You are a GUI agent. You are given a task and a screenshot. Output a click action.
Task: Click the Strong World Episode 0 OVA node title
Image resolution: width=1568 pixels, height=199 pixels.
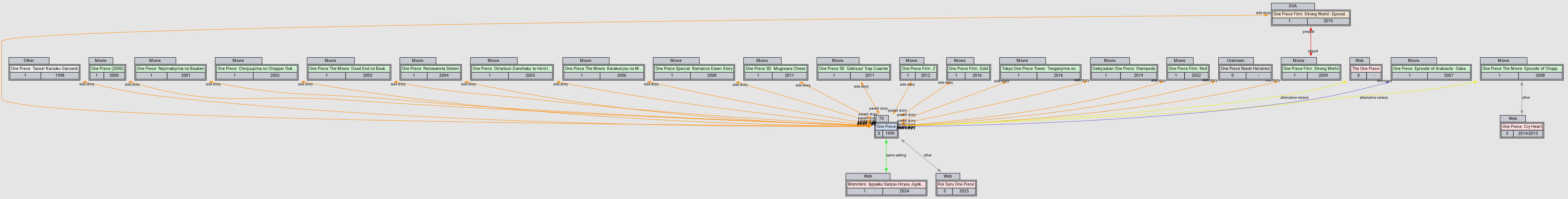1310,13
